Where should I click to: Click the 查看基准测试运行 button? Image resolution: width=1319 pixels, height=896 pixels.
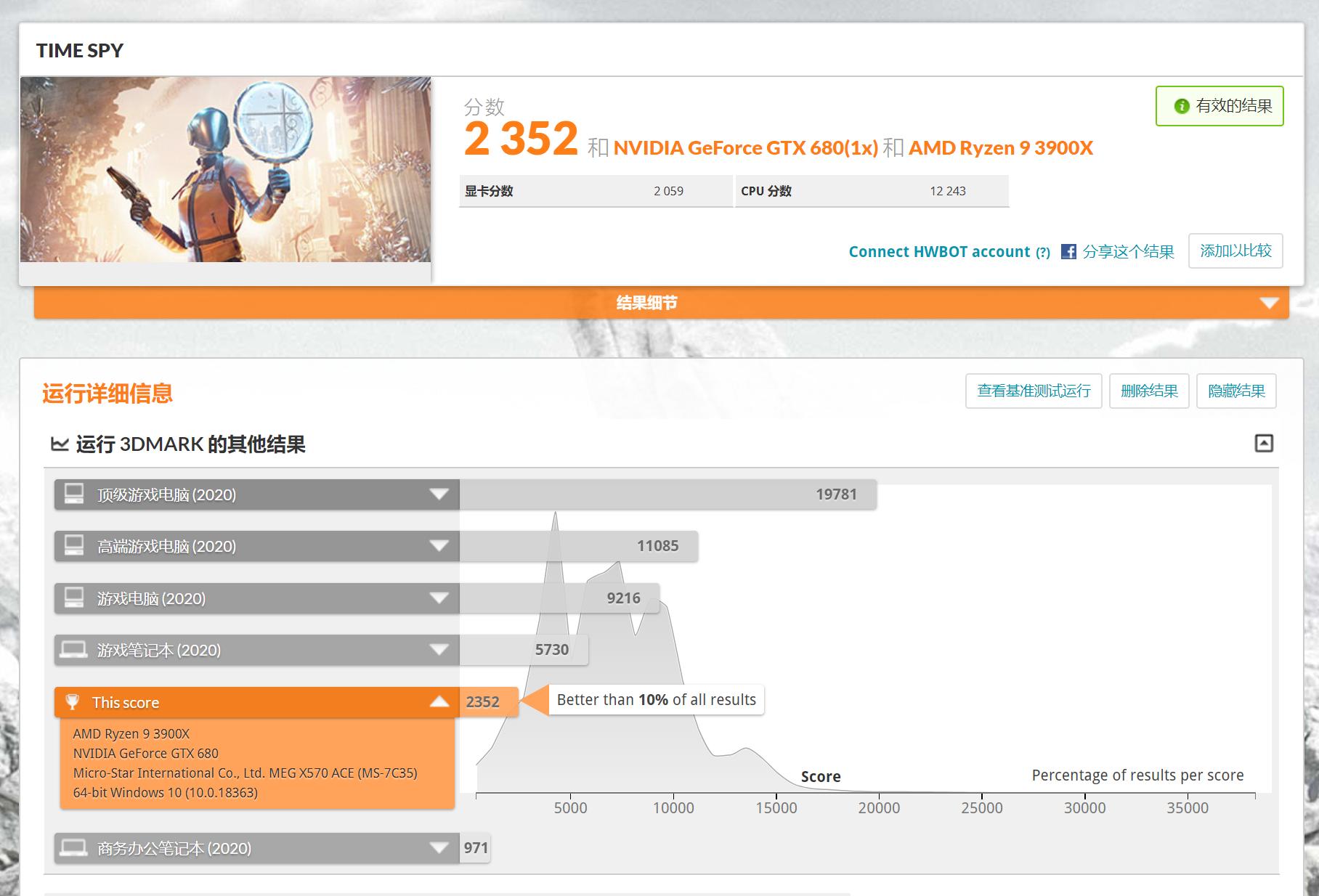1034,391
